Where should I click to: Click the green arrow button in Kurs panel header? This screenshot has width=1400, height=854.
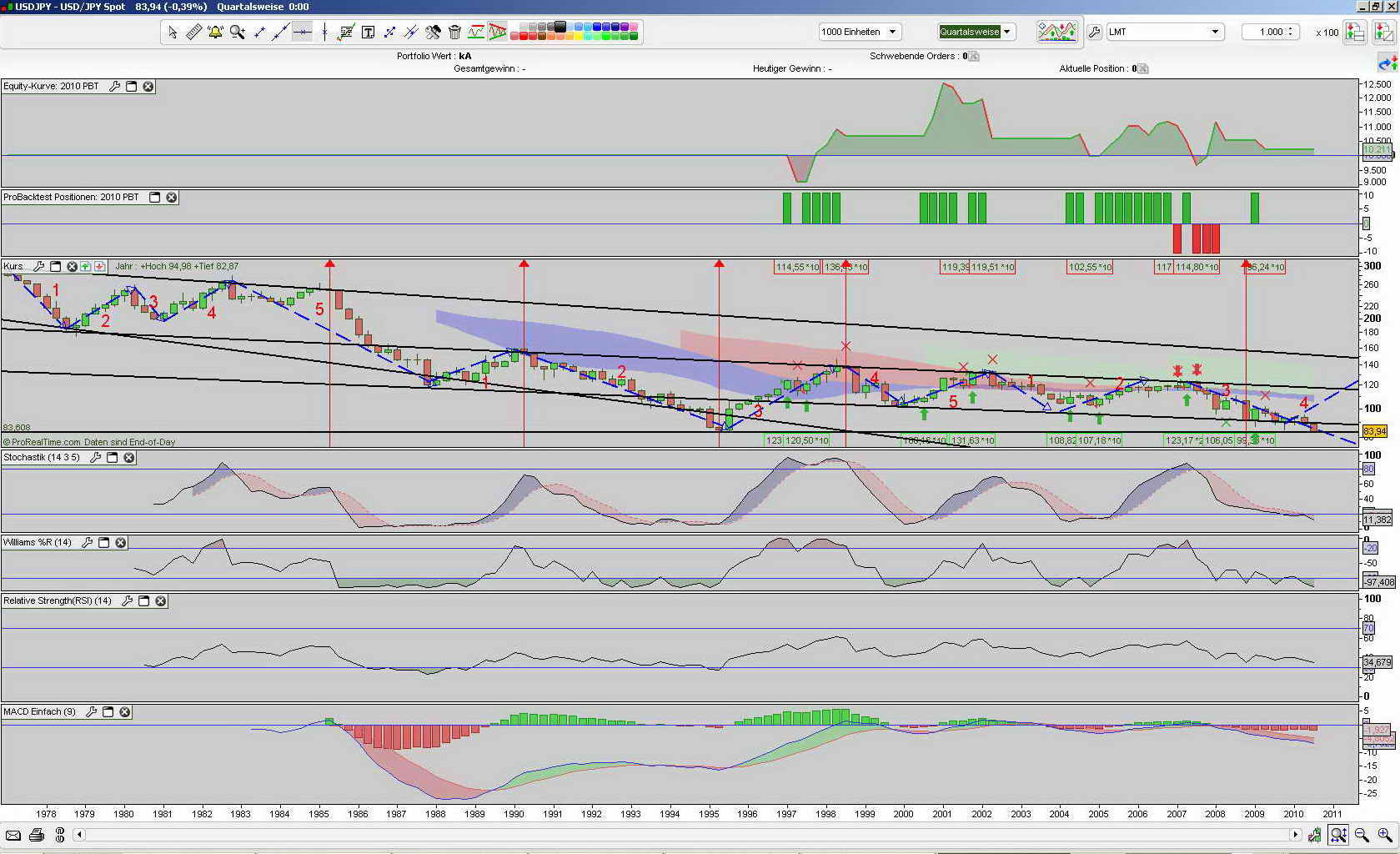pyautogui.click(x=84, y=266)
